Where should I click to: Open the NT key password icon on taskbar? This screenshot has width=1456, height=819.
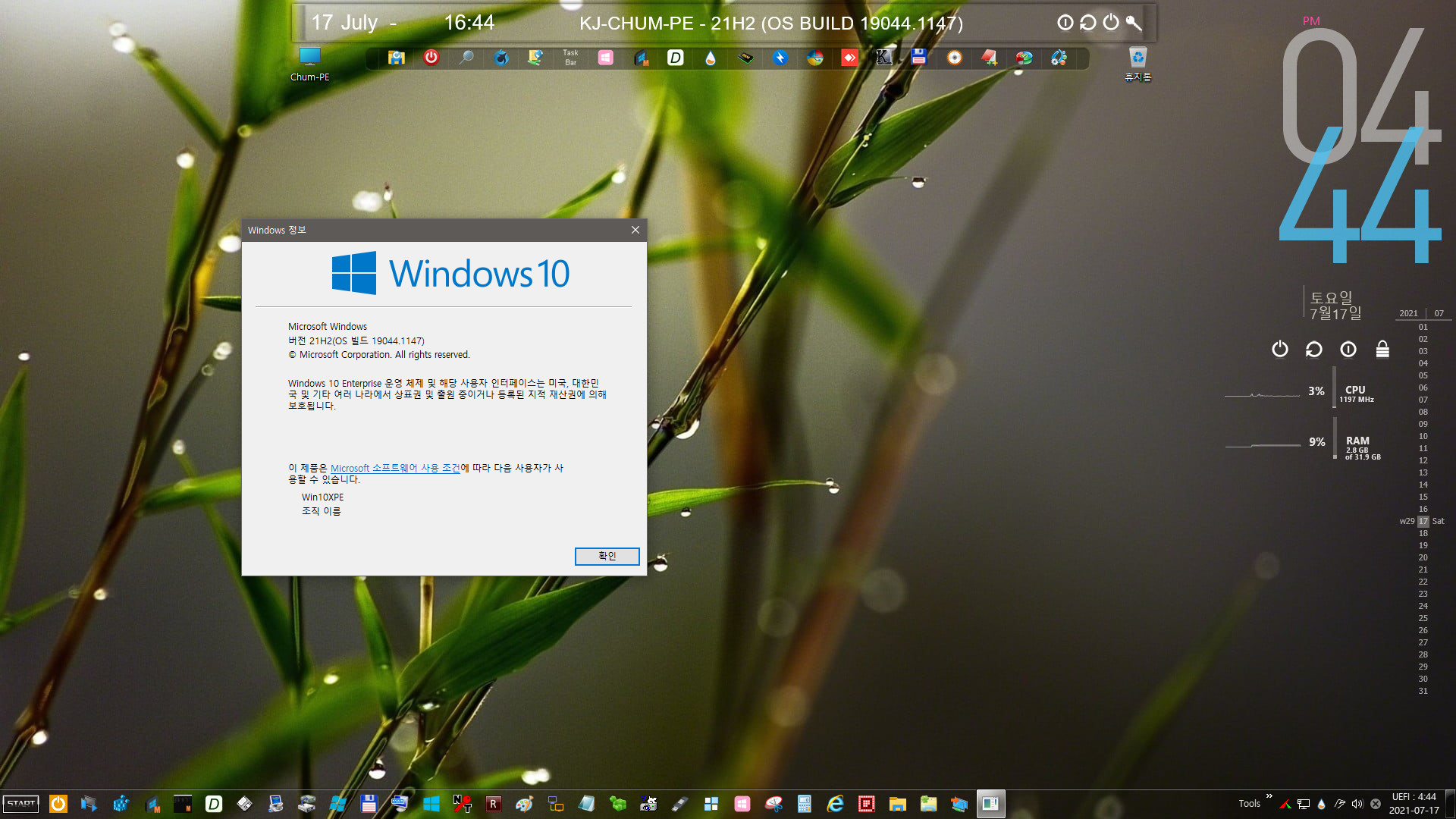click(462, 804)
